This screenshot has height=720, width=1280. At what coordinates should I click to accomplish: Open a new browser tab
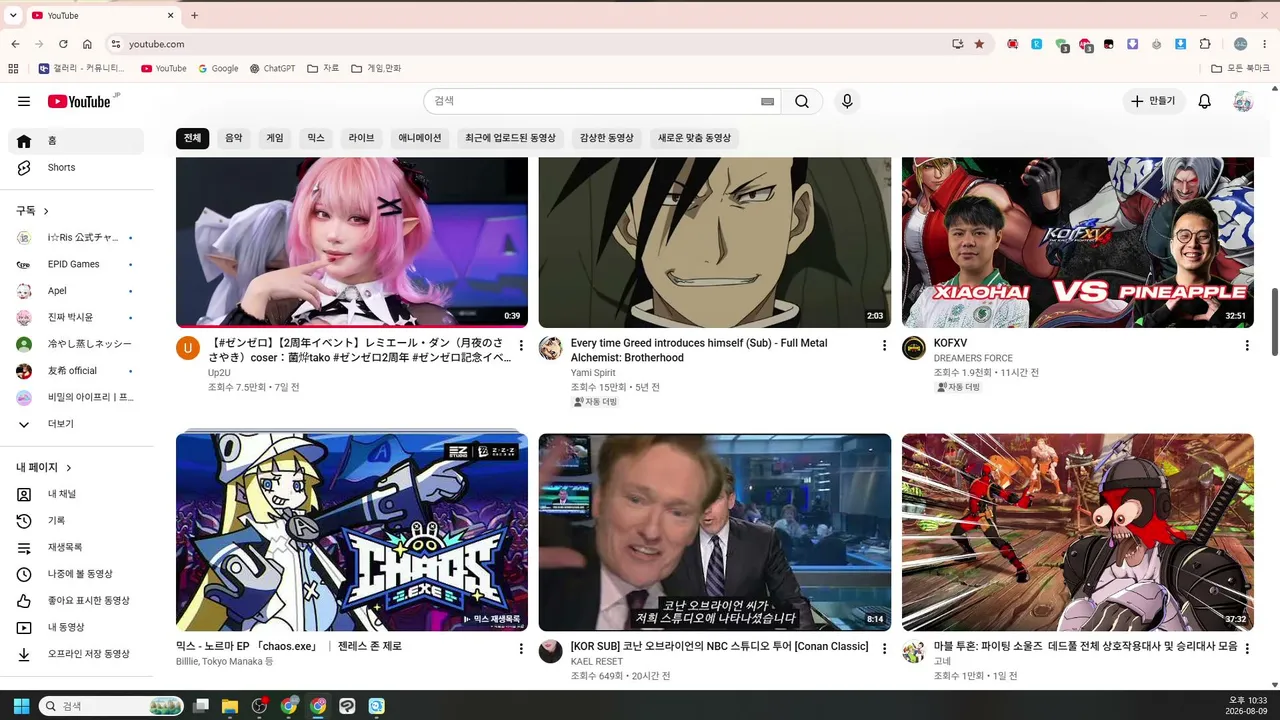tap(194, 15)
